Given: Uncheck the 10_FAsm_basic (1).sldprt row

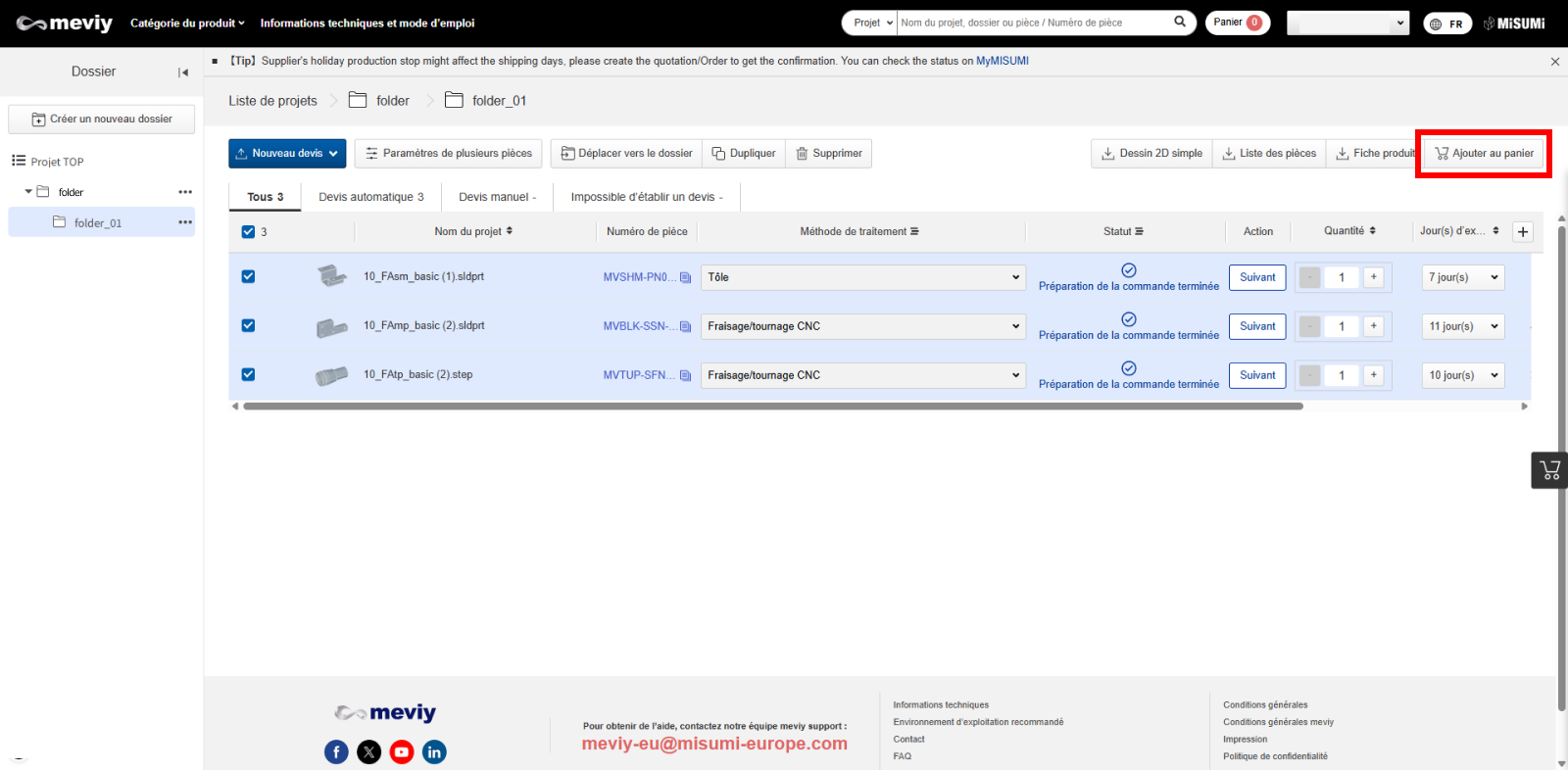Looking at the screenshot, I should point(248,276).
